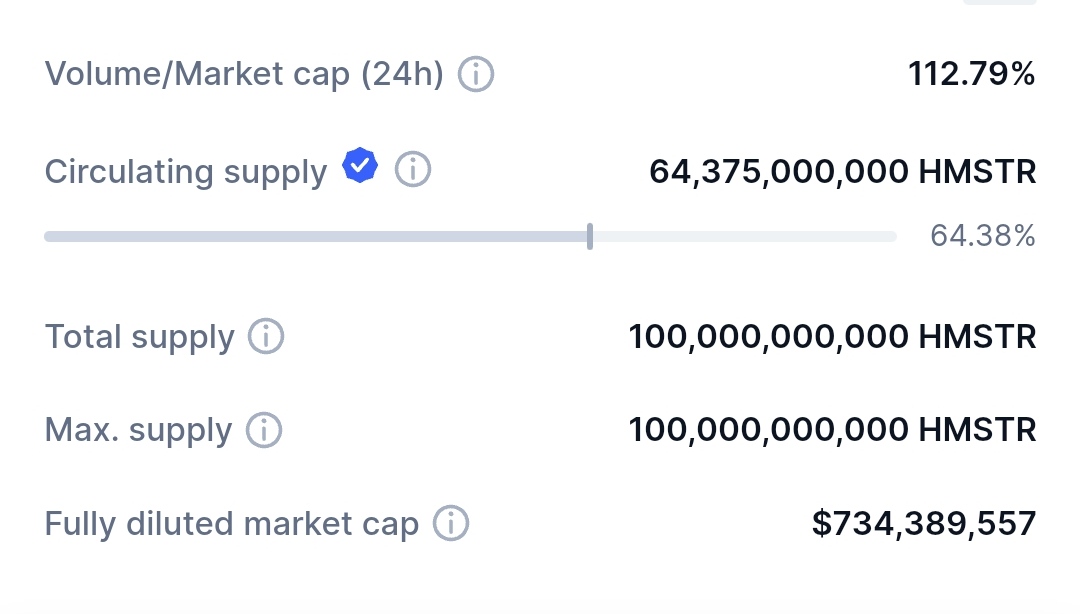Screen dimensions: 1080x614
Task: Click the $734,389,557 fully diluted value
Action: click(x=923, y=523)
